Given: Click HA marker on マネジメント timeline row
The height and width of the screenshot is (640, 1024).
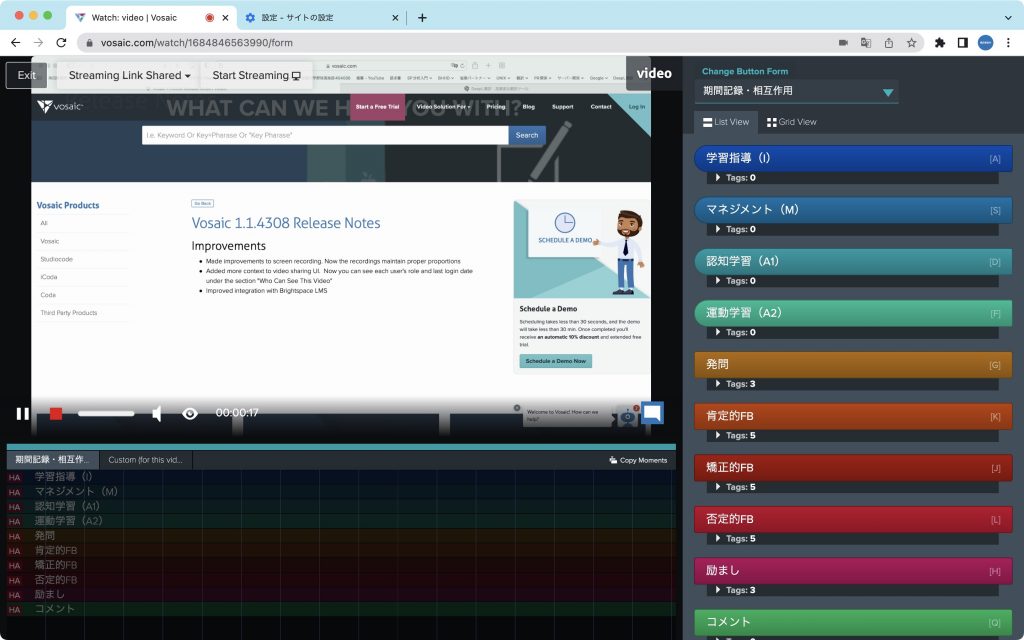Looking at the screenshot, I should click(x=14, y=492).
